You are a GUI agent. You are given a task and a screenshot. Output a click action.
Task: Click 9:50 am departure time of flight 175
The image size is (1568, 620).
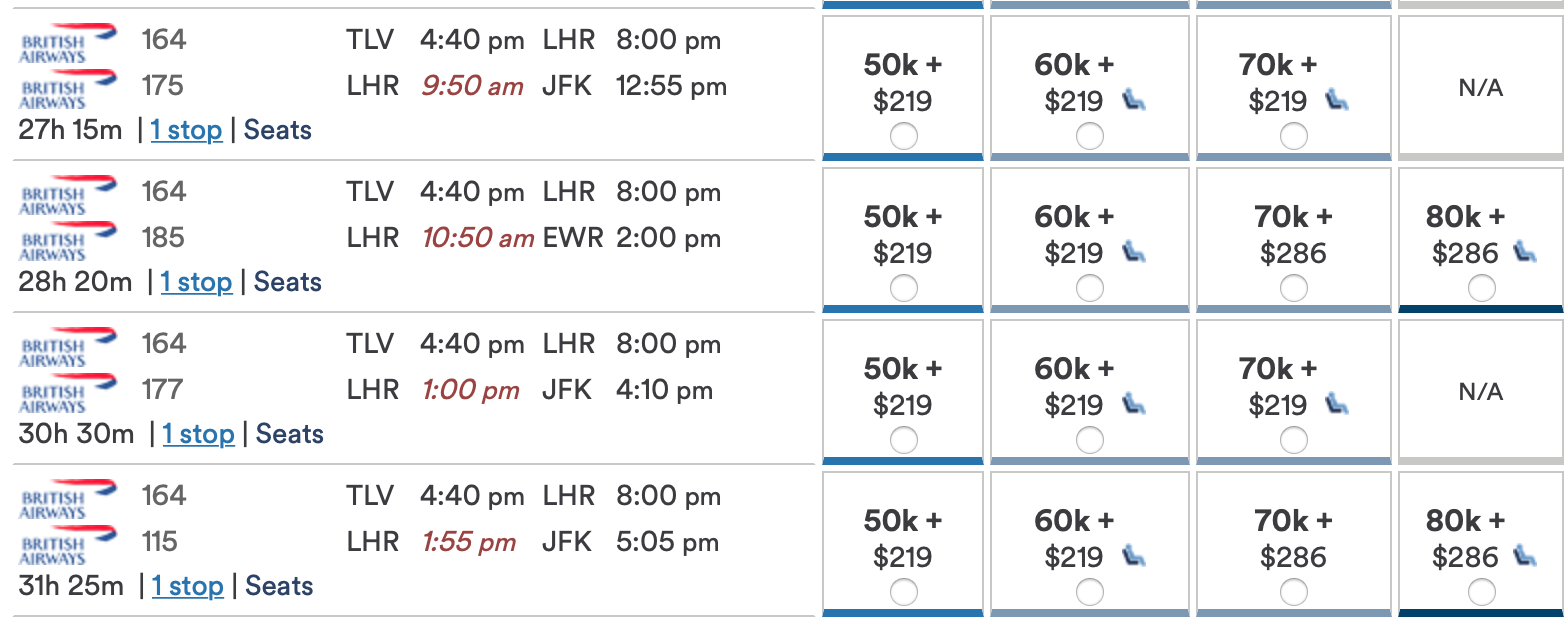[472, 86]
